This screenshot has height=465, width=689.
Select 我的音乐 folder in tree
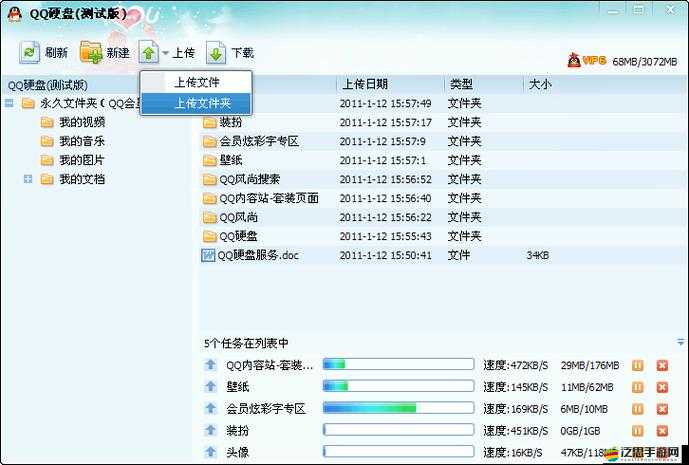[82, 141]
